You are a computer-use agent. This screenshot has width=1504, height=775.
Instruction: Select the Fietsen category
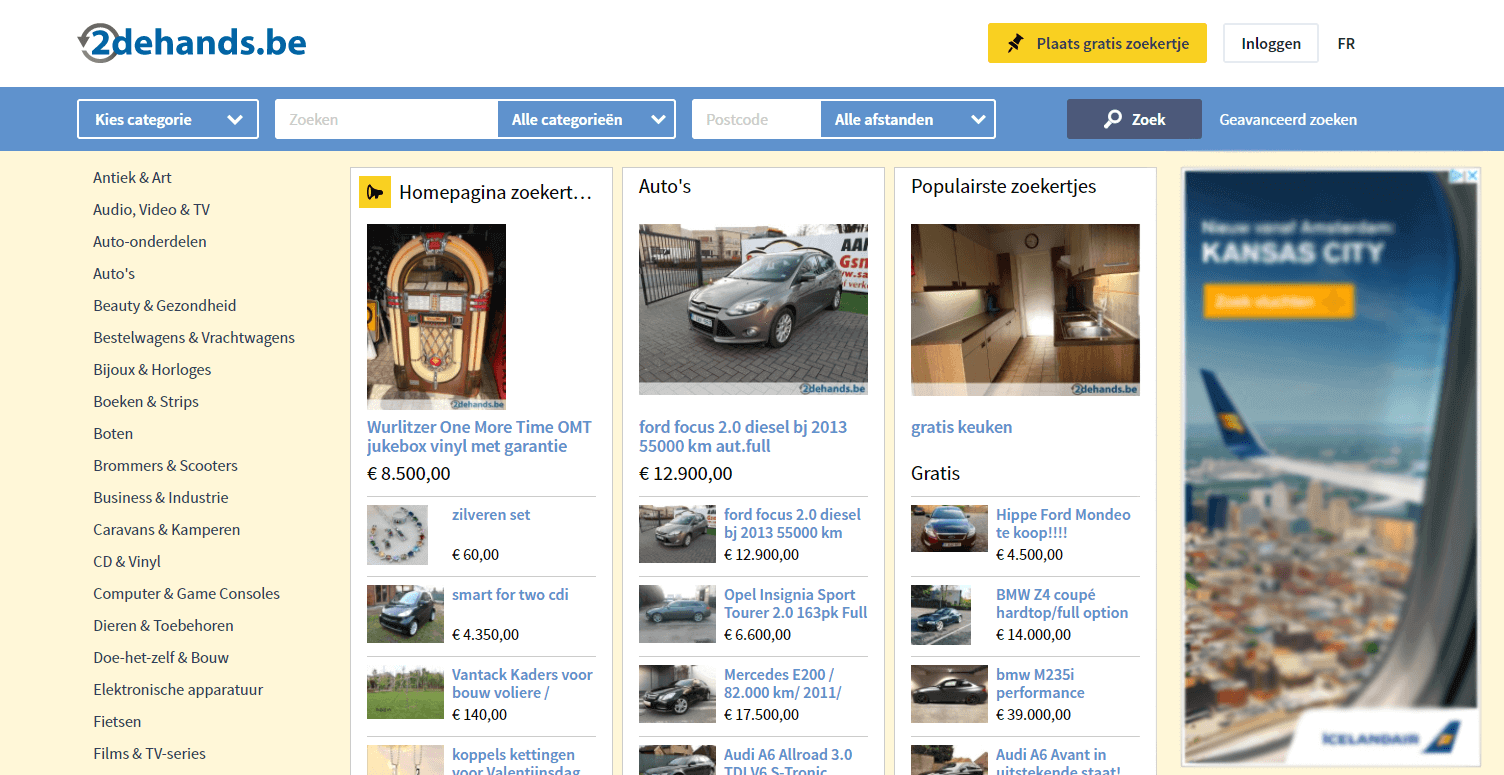(117, 721)
